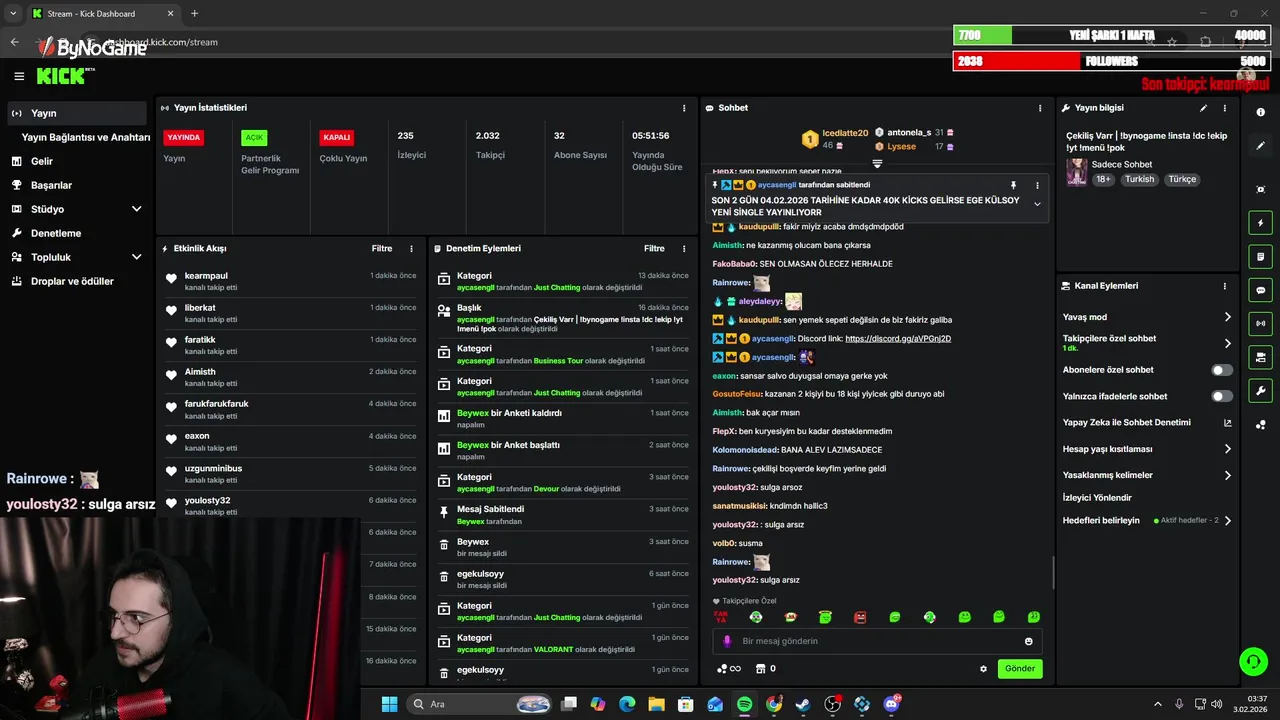This screenshot has width=1280, height=720.
Task: Open Yayın İstatistikleri panel options menu
Action: click(x=684, y=108)
